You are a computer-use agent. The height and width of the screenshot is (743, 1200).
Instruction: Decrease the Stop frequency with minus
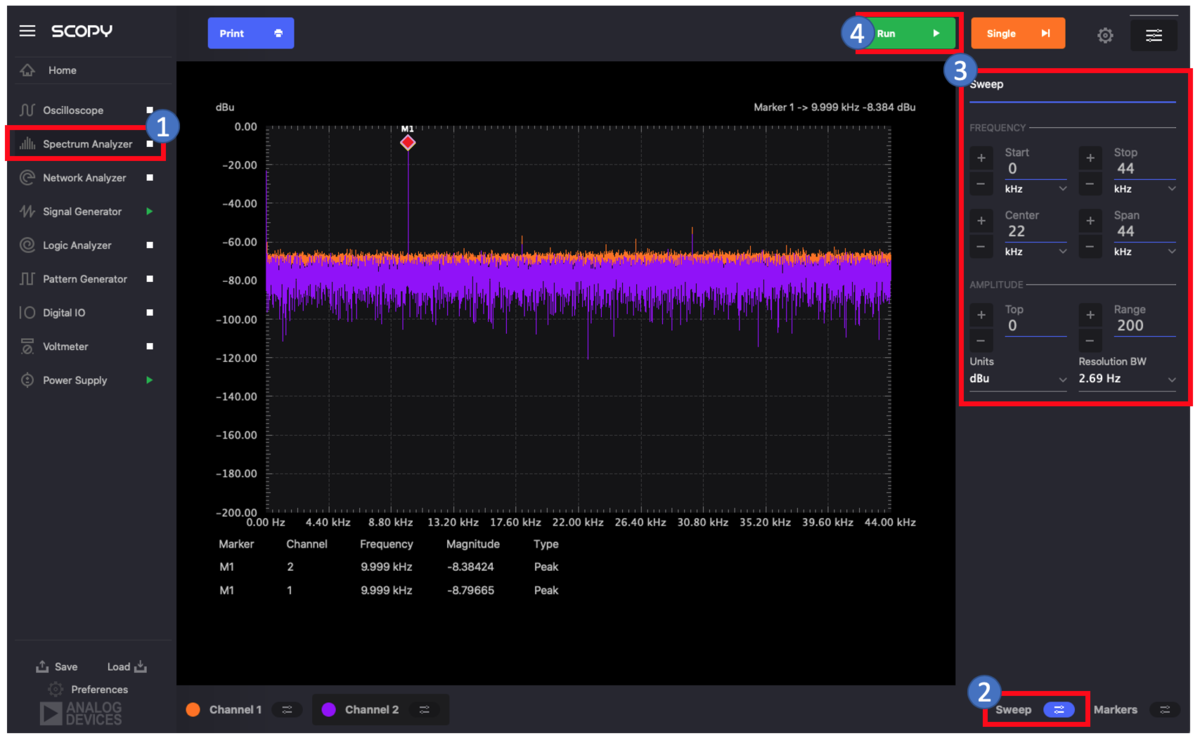coord(1091,184)
